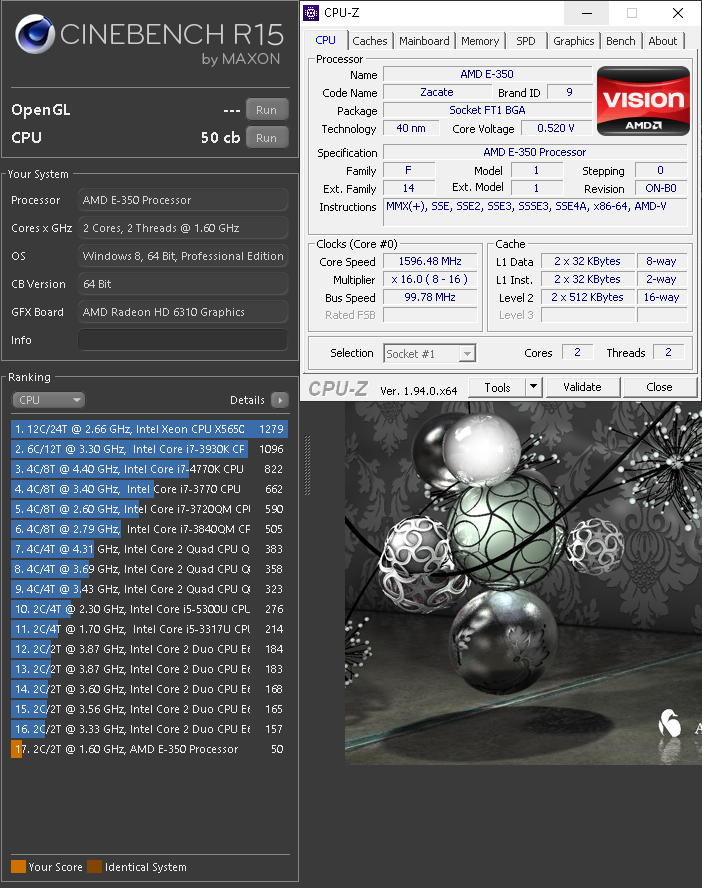Click the Info input field in Cinebench
The height and width of the screenshot is (888, 702).
point(183,340)
